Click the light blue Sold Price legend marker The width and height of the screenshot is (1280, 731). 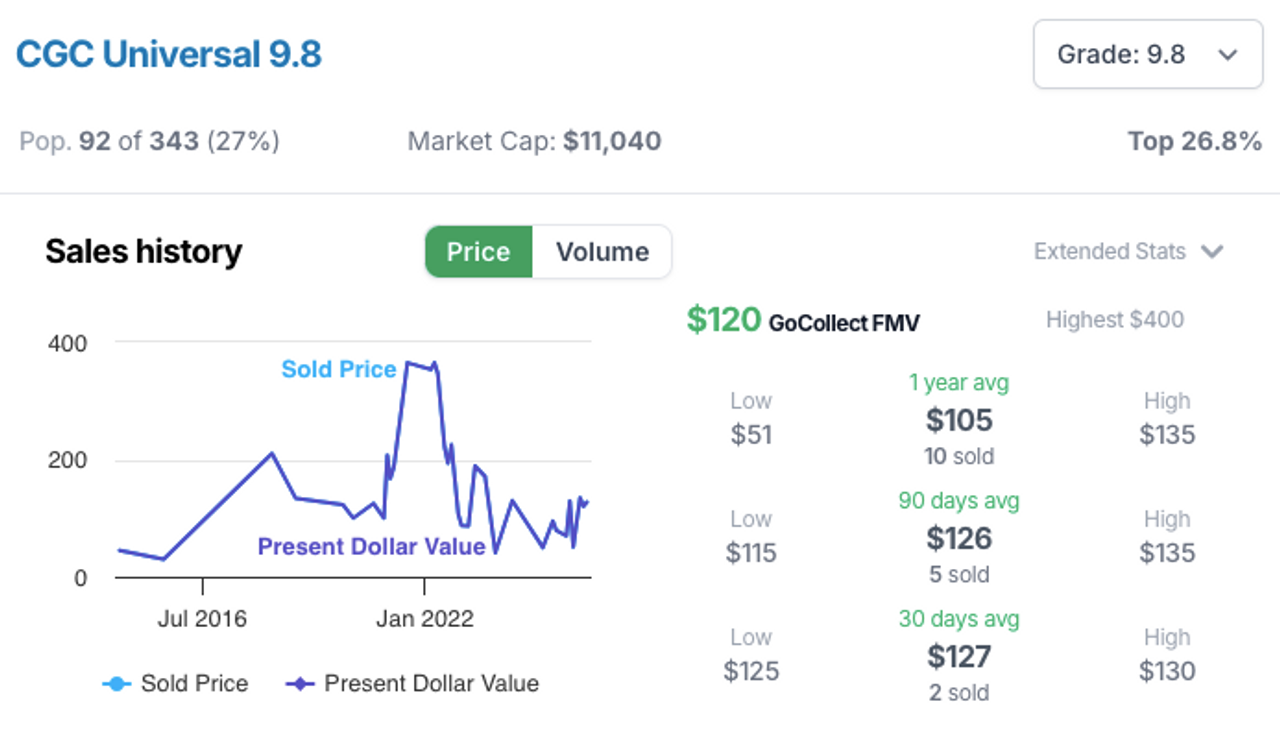pos(117,684)
